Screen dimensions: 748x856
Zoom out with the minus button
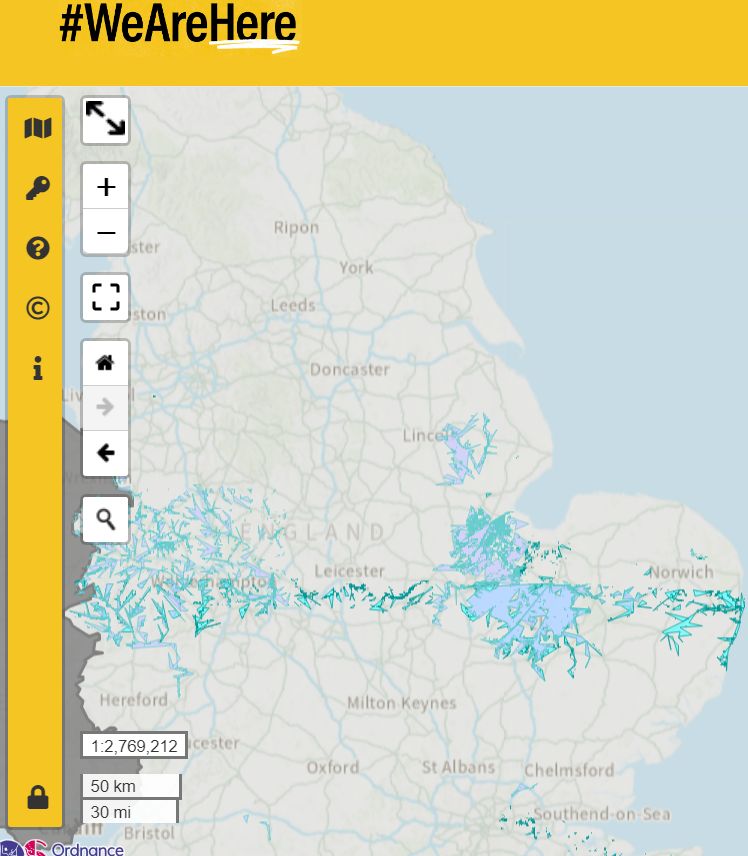[105, 232]
